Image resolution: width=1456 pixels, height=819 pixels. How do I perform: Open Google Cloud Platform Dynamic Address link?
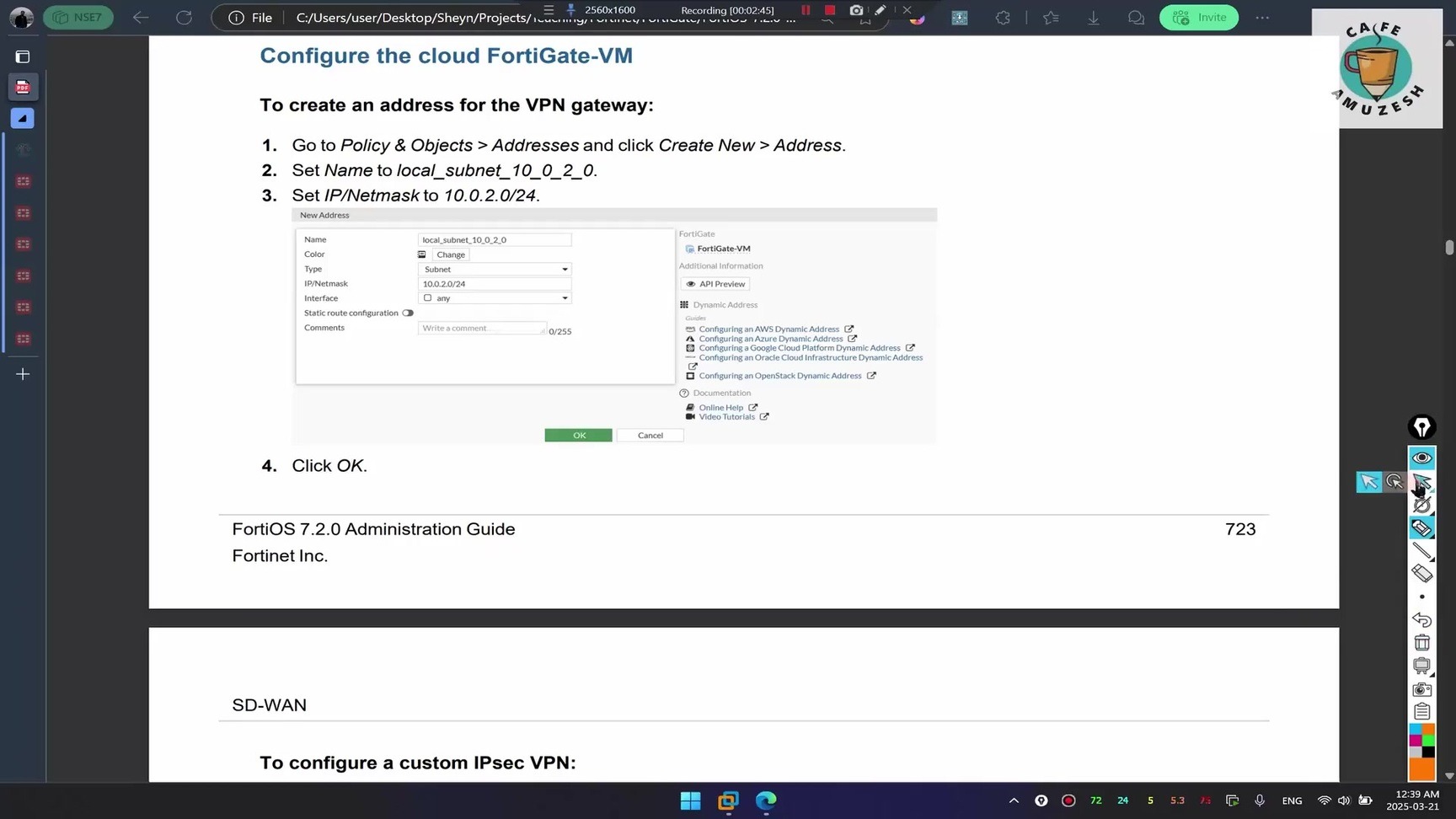[x=800, y=348]
